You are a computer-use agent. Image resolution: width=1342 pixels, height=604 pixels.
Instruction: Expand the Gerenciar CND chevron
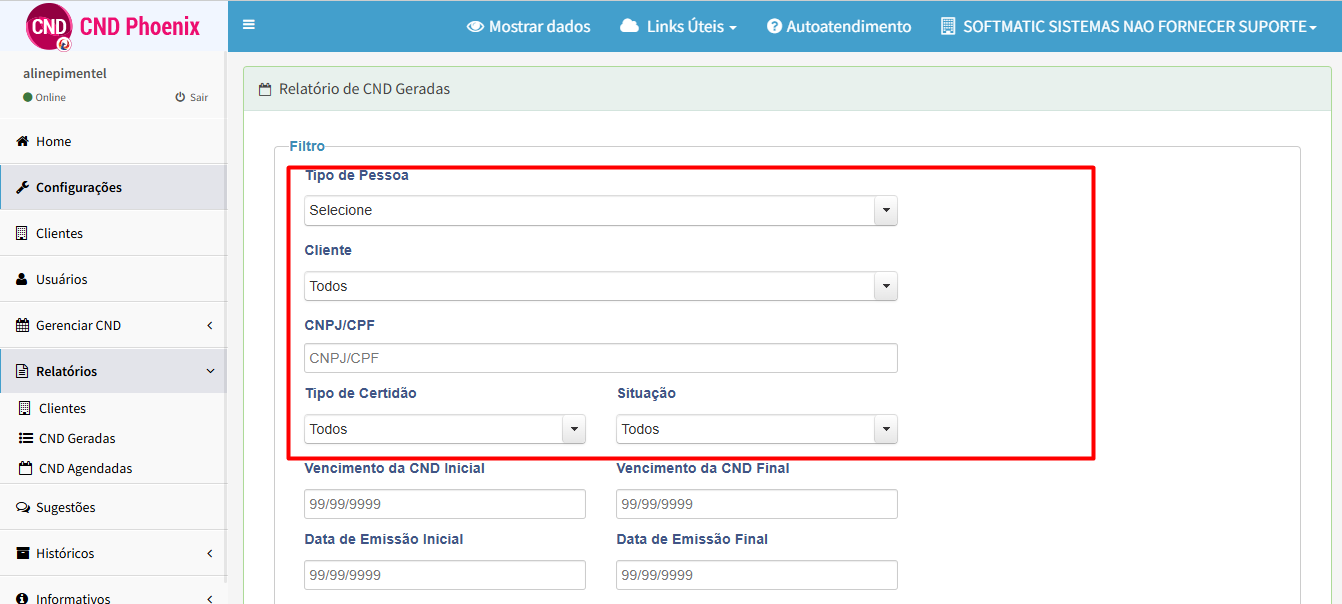click(x=210, y=325)
